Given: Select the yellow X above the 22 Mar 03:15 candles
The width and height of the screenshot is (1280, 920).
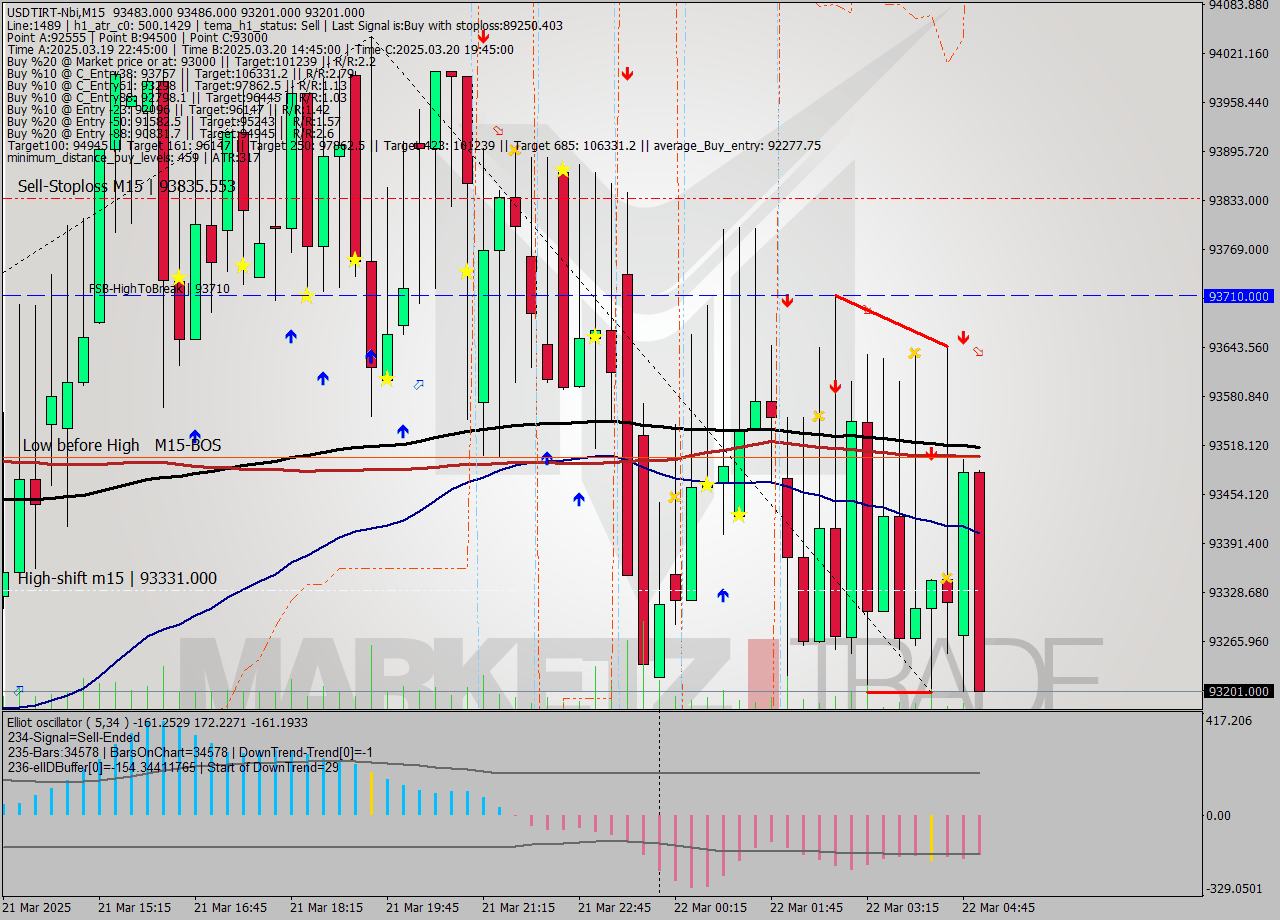Looking at the screenshot, I should click(944, 578).
